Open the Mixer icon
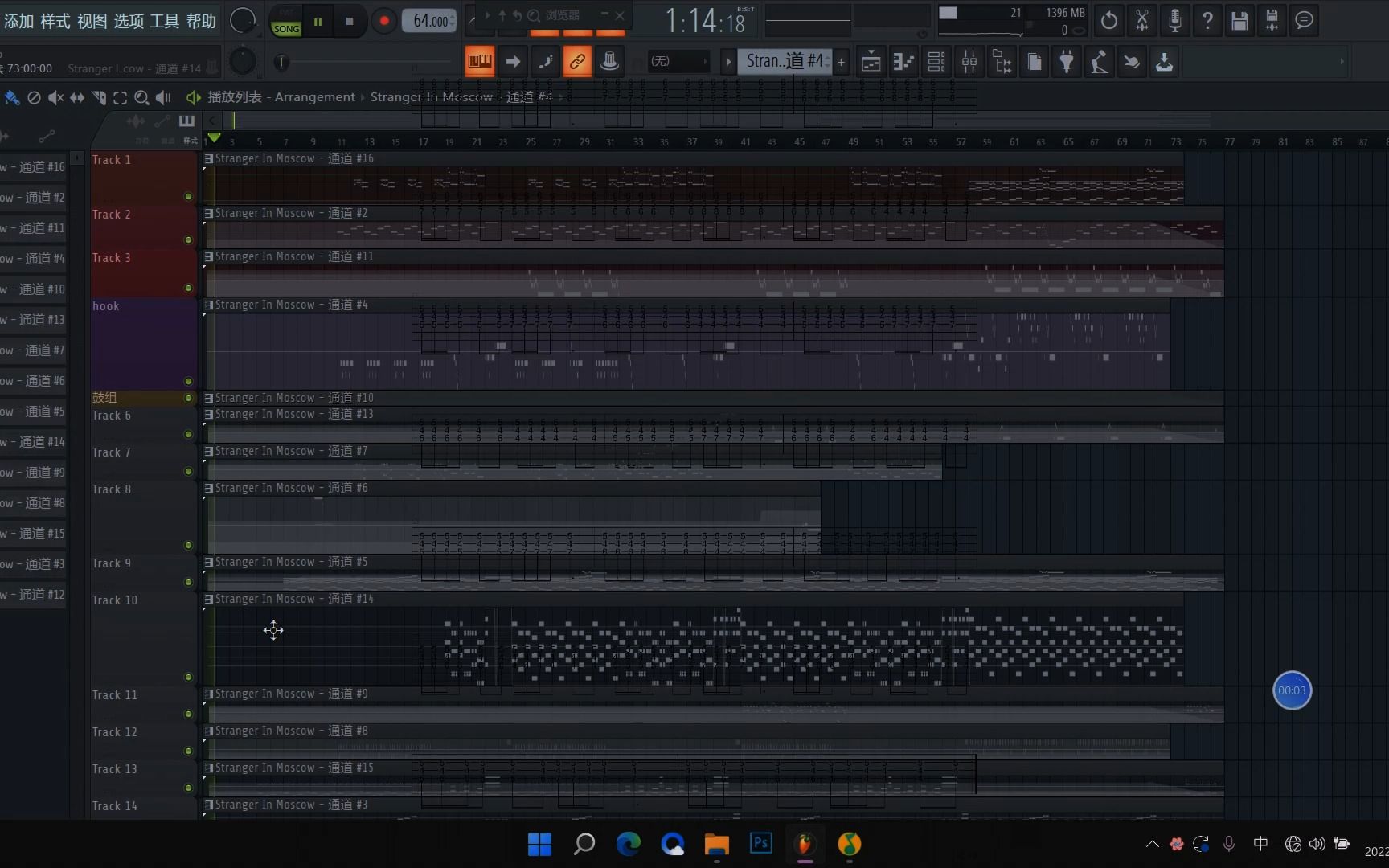Image resolution: width=1389 pixels, height=868 pixels. tap(969, 62)
